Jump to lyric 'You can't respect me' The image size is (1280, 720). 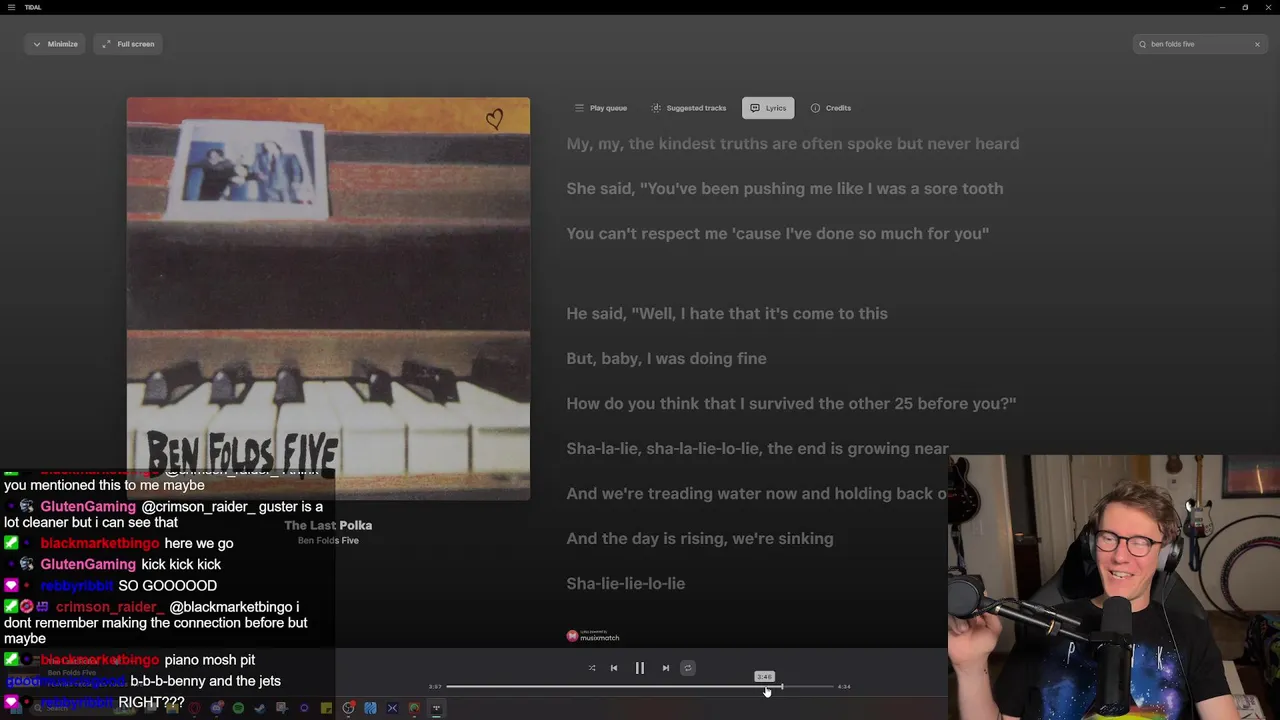pyautogui.click(x=778, y=234)
